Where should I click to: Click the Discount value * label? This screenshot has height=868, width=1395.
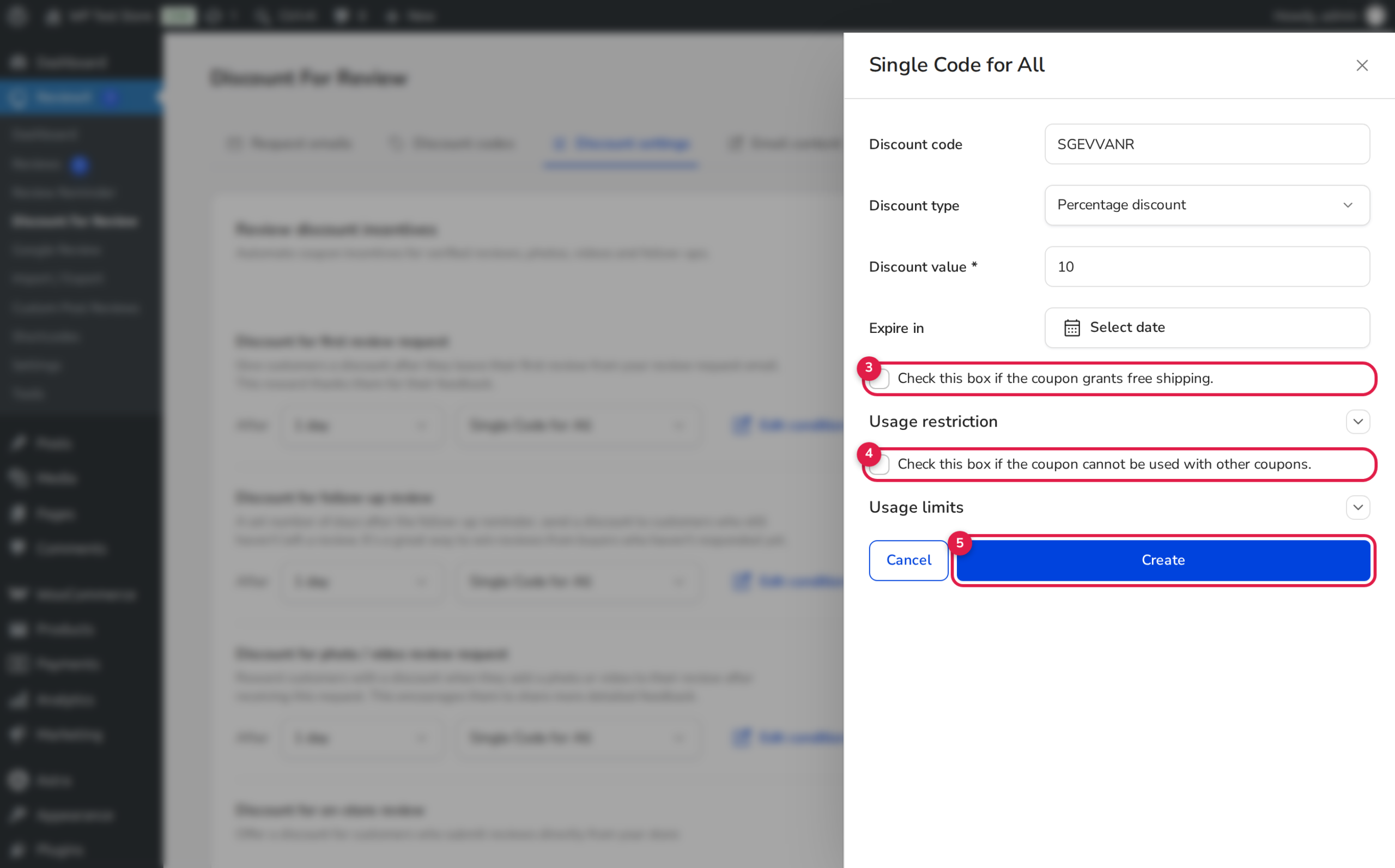click(923, 266)
